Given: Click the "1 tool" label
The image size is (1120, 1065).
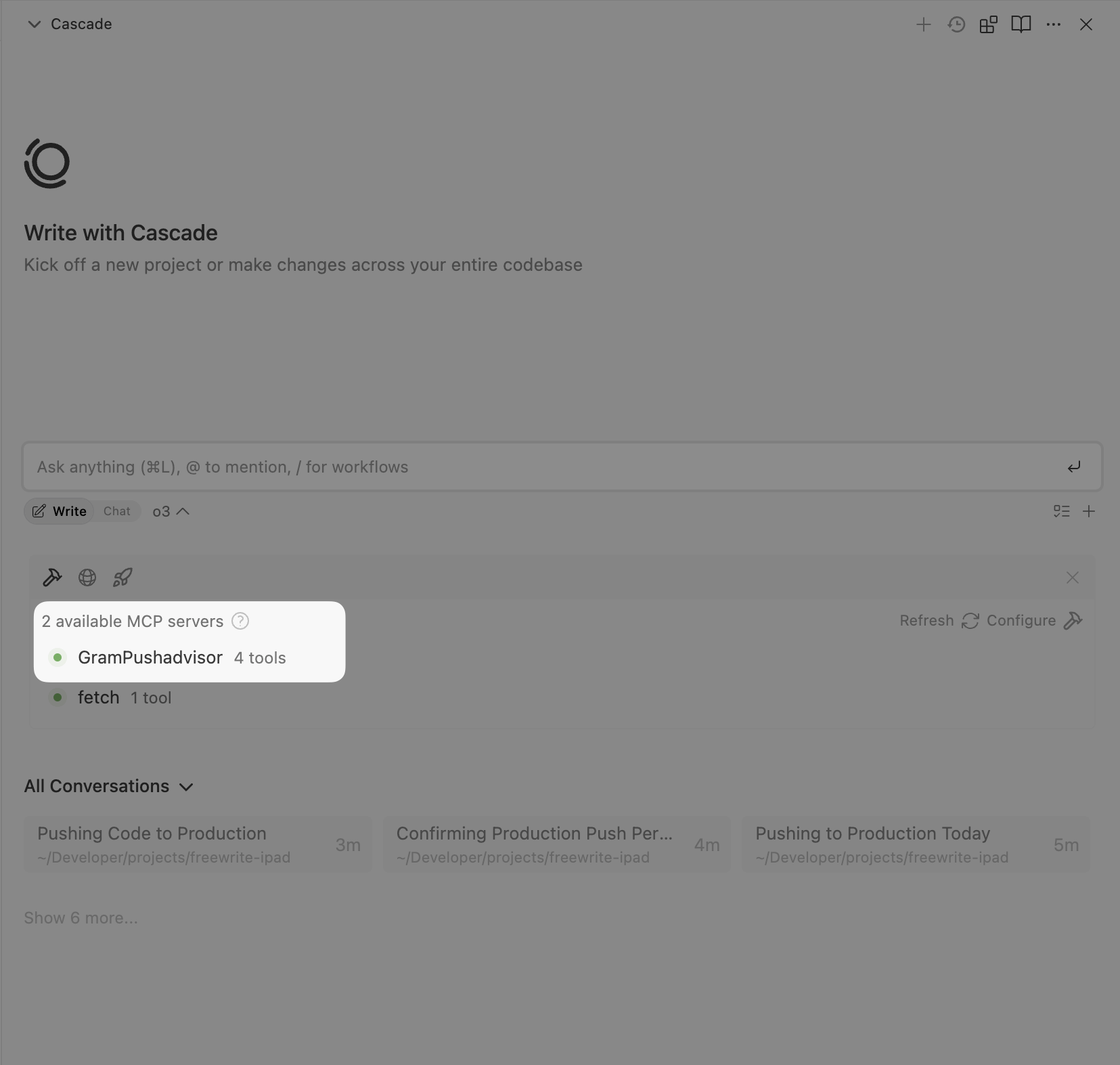Looking at the screenshot, I should point(151,698).
